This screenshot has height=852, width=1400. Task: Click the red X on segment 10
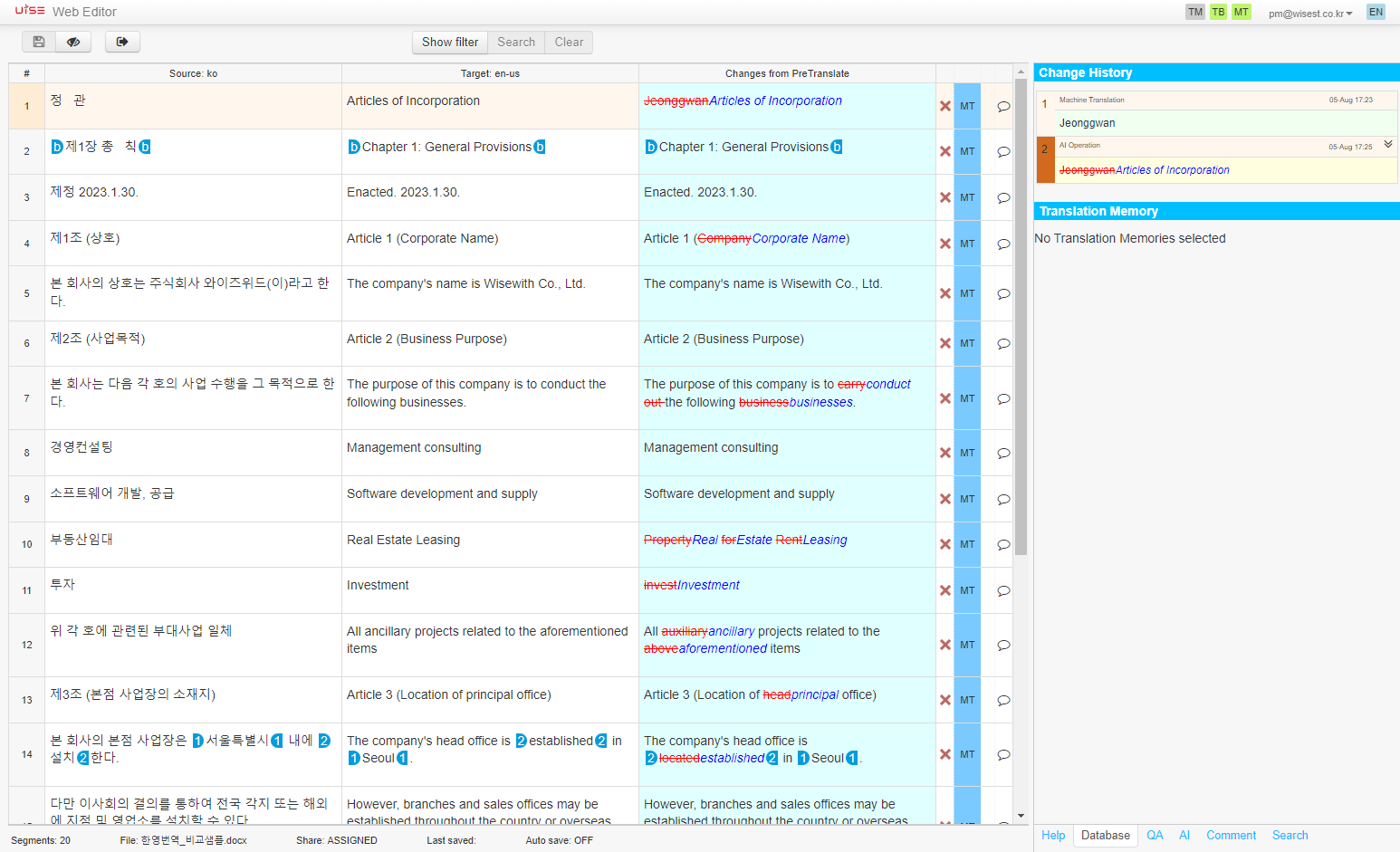(945, 544)
